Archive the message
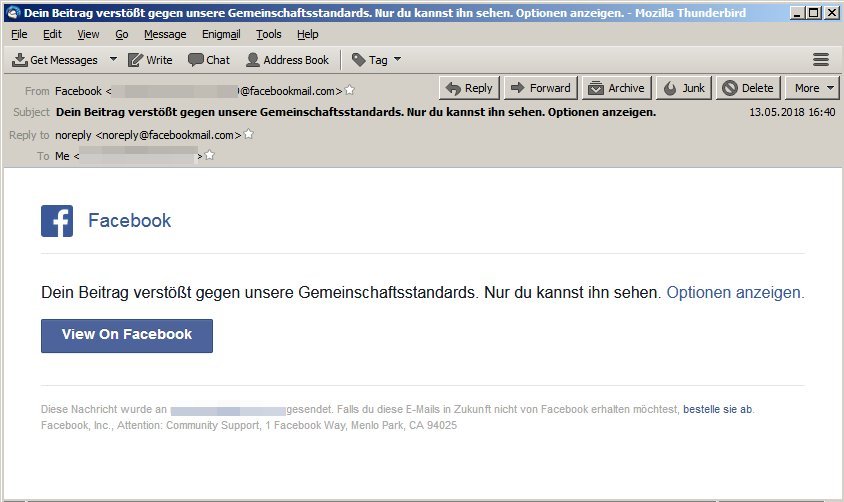The height and width of the screenshot is (502, 844). tap(617, 88)
